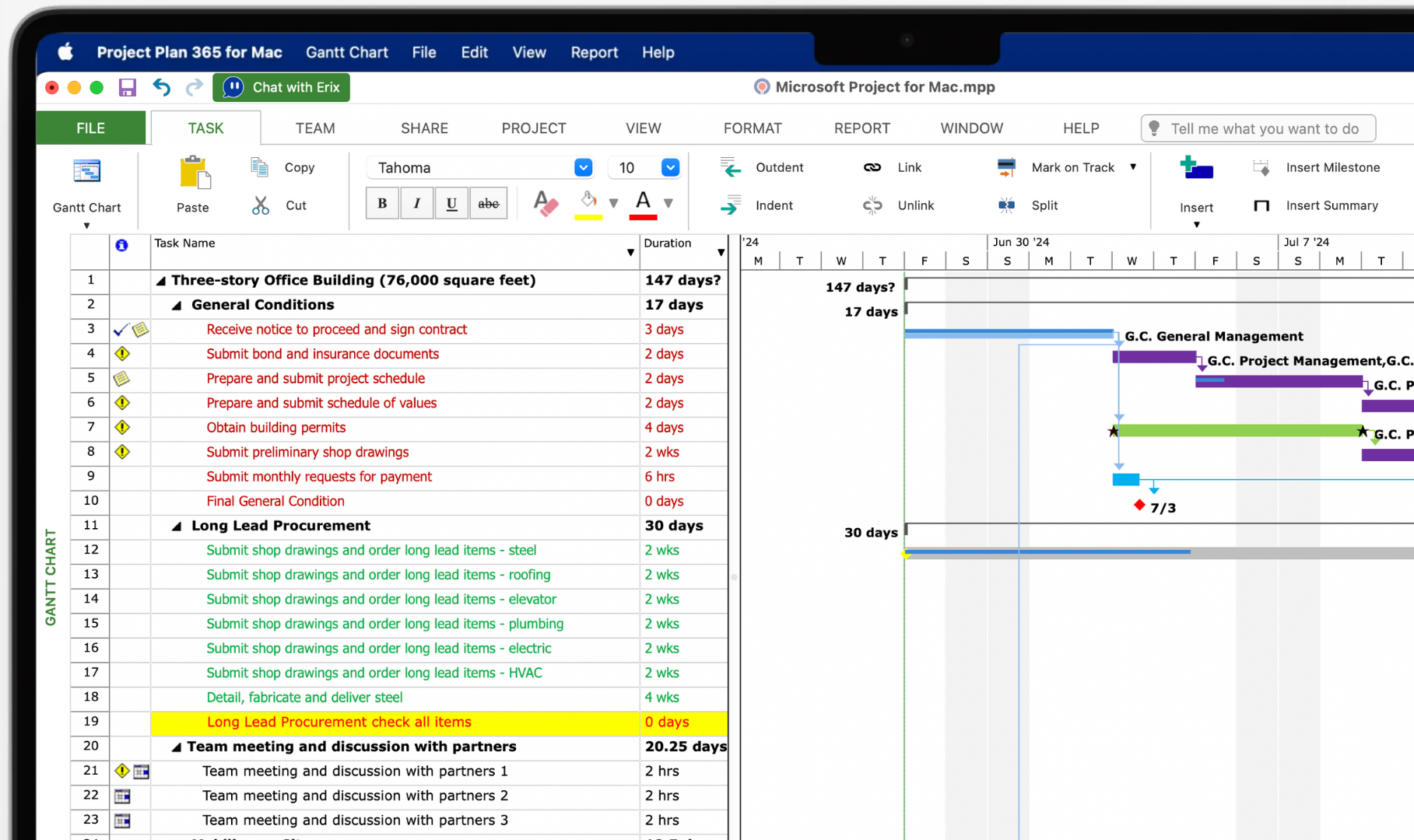The image size is (1414, 840).
Task: Click the note icon on row 5
Action: coord(121,379)
